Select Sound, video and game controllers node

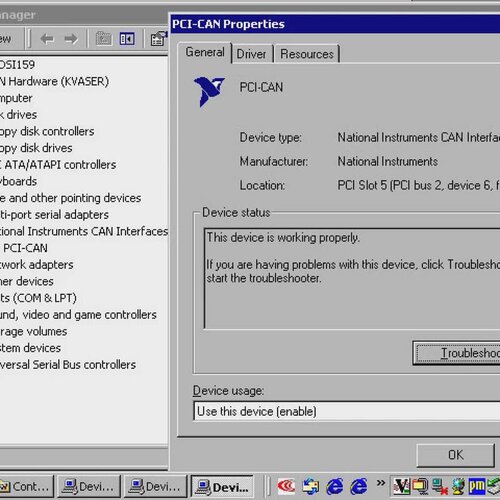78,315
